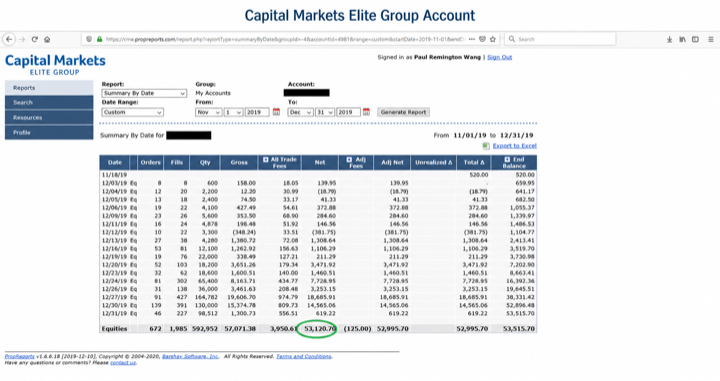
Task: Bookmark this page with the star icon
Action: pos(493,39)
